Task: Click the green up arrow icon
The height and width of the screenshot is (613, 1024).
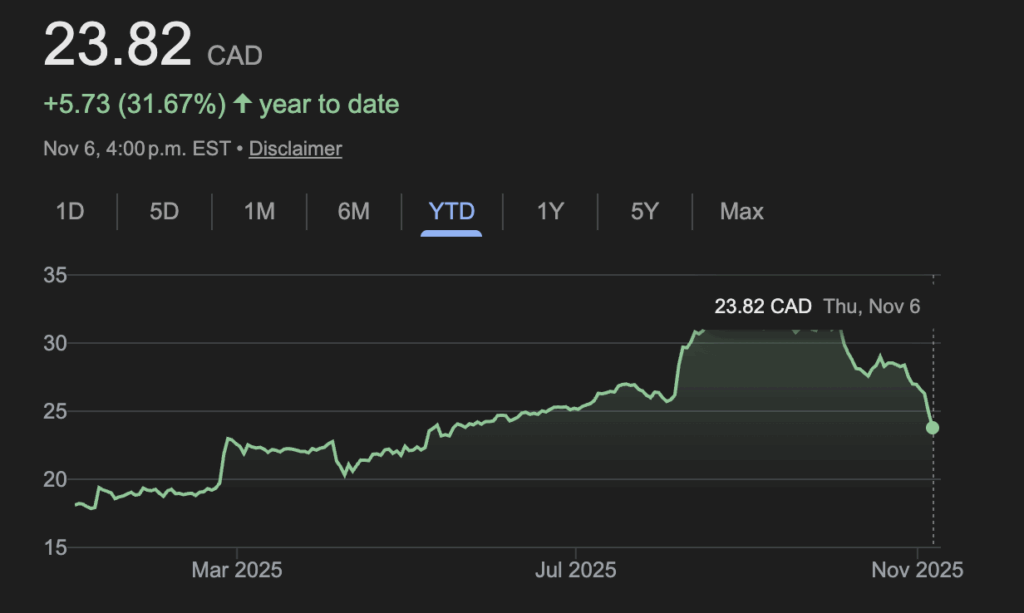Action: [x=242, y=104]
